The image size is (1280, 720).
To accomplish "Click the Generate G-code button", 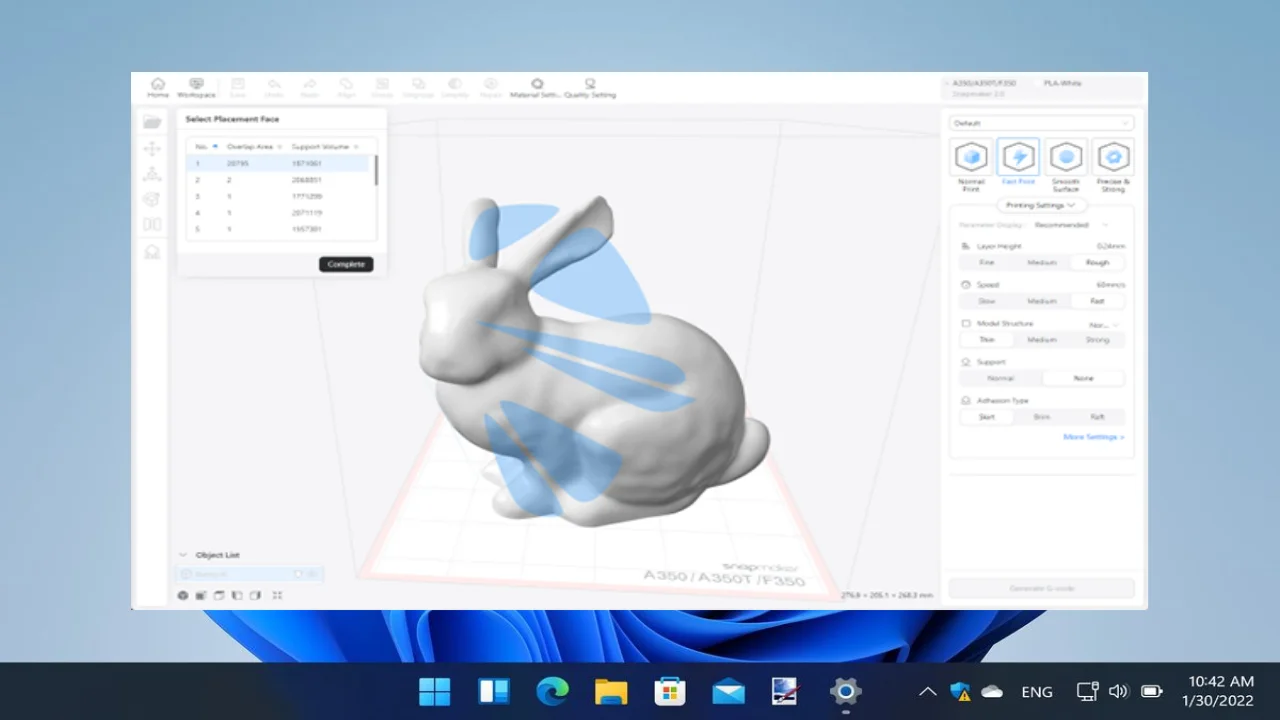I will (x=1041, y=588).
